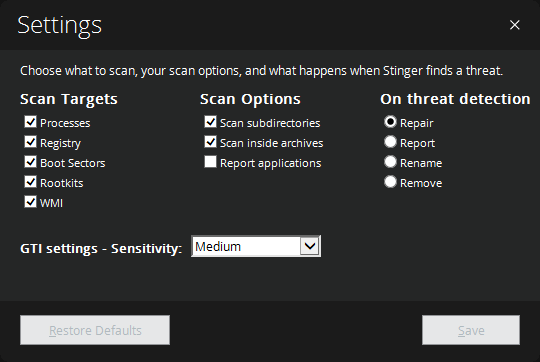This screenshot has height=362, width=540.
Task: Uncheck the Processes scan target
Action: pyautogui.click(x=30, y=122)
